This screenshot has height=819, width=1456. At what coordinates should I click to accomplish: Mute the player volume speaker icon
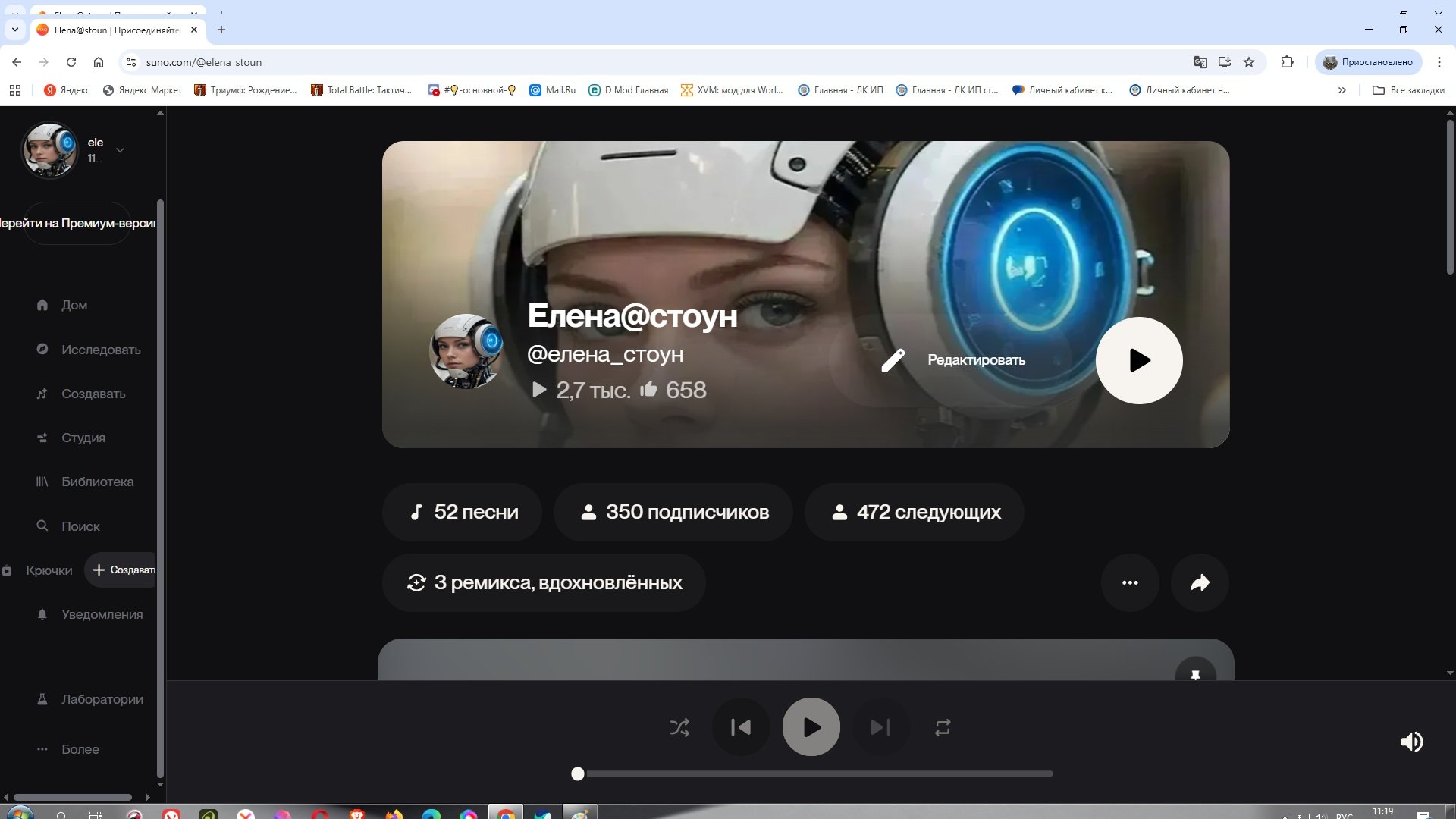pos(1411,742)
